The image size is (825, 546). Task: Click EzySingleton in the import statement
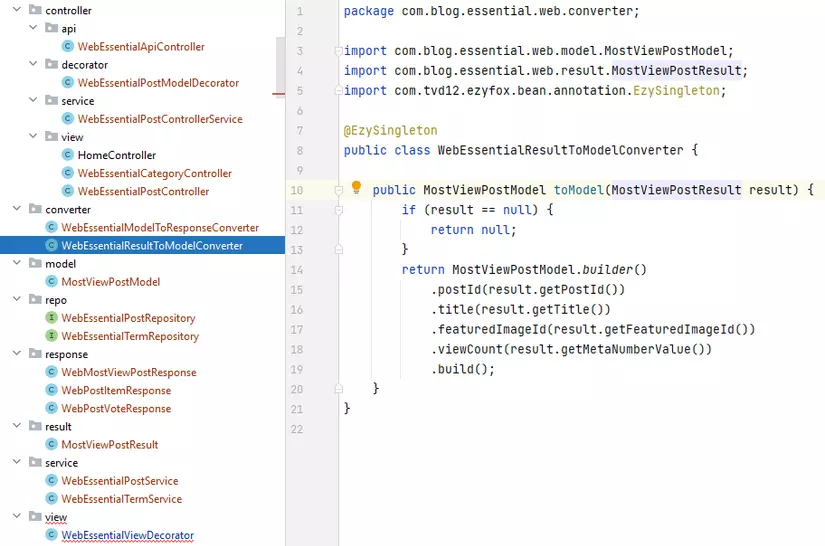(x=676, y=90)
